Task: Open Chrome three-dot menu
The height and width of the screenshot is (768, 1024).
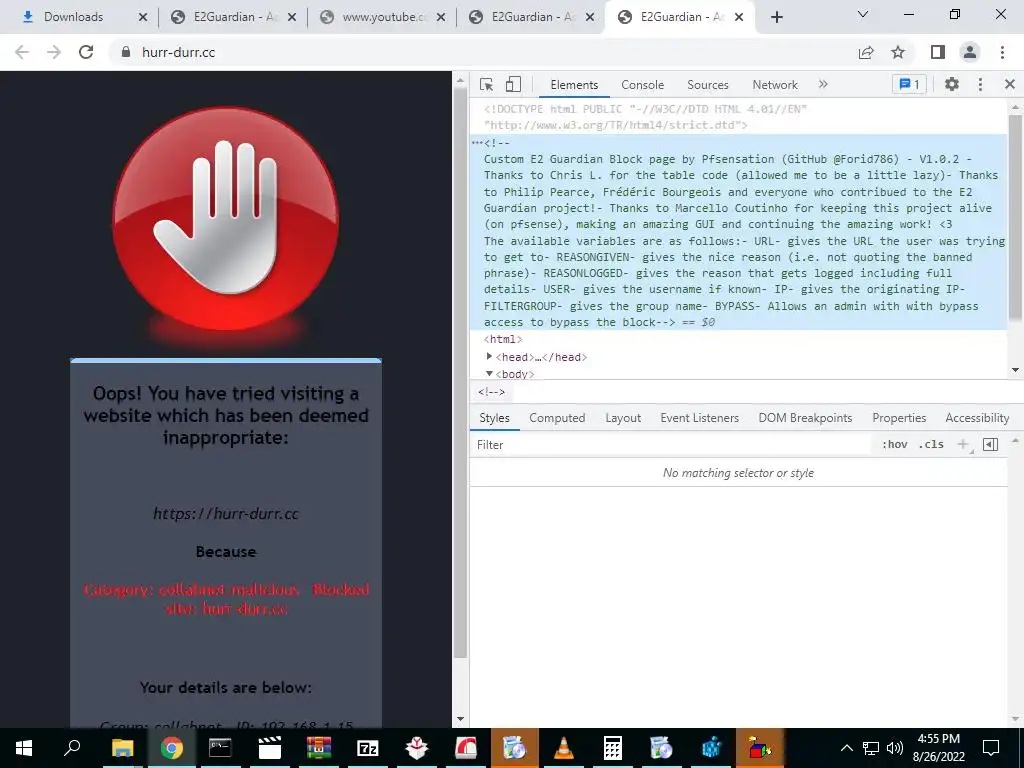Action: (1002, 52)
